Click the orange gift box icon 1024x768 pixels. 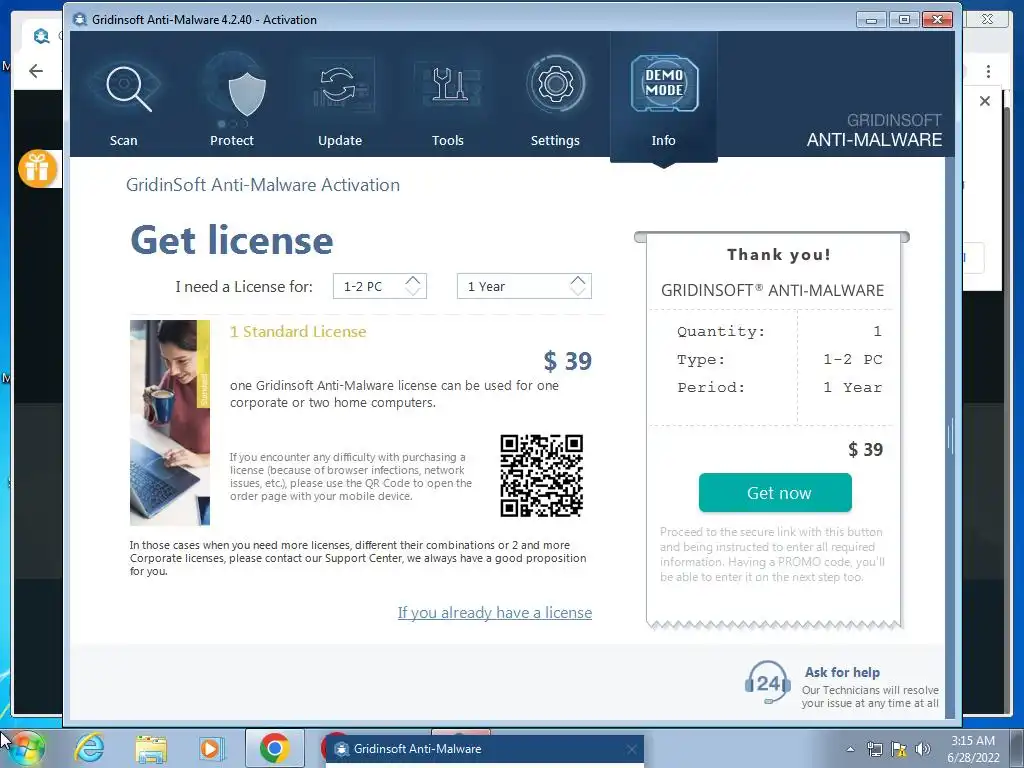pyautogui.click(x=37, y=168)
